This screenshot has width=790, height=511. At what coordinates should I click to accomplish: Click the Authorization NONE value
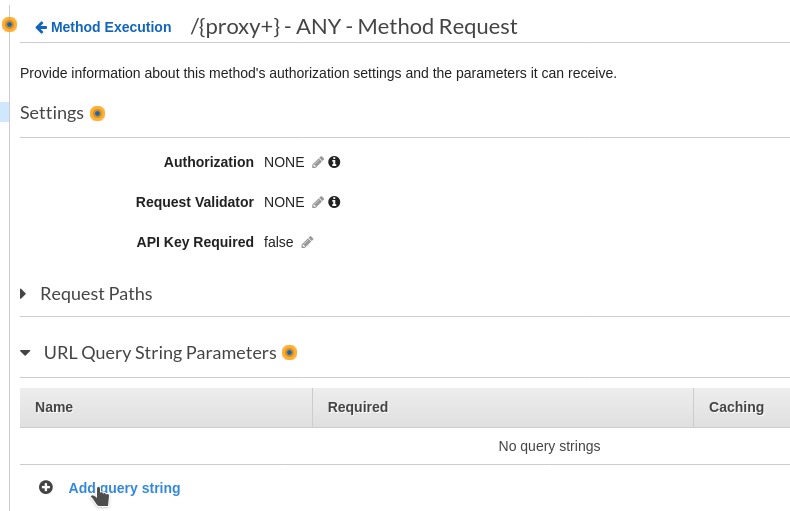click(284, 162)
